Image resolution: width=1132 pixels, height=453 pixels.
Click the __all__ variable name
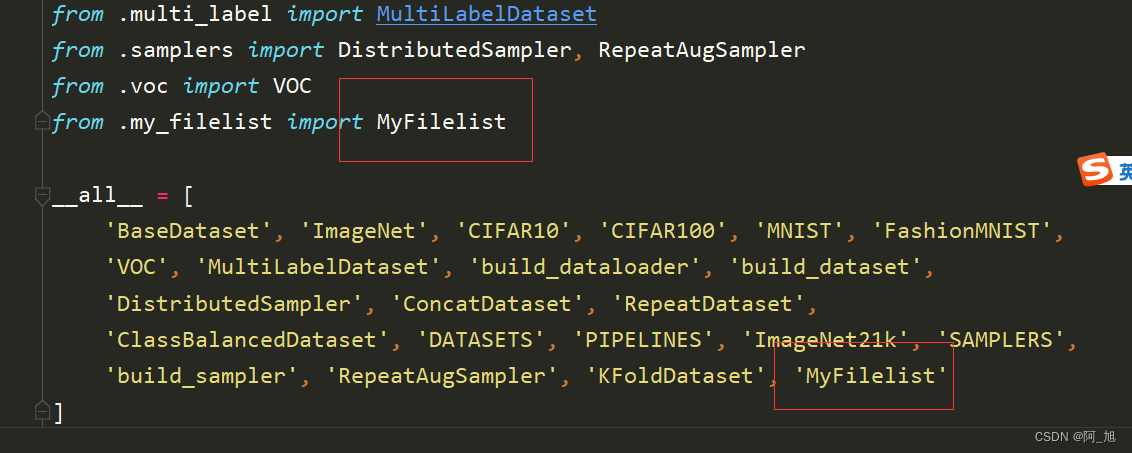97,195
